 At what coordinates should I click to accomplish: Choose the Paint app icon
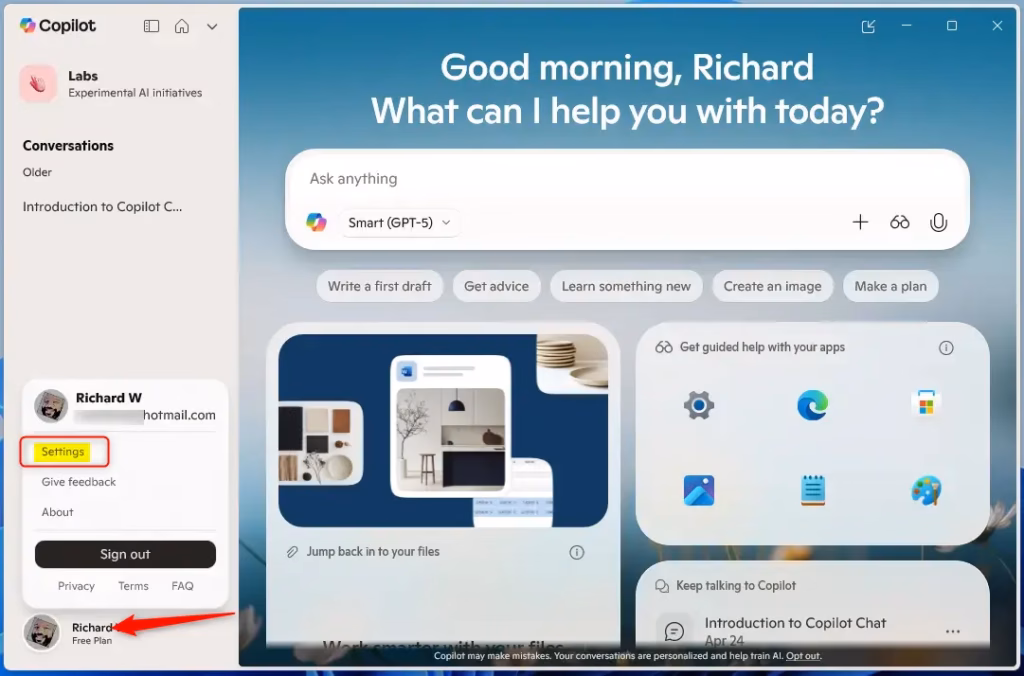coord(926,490)
